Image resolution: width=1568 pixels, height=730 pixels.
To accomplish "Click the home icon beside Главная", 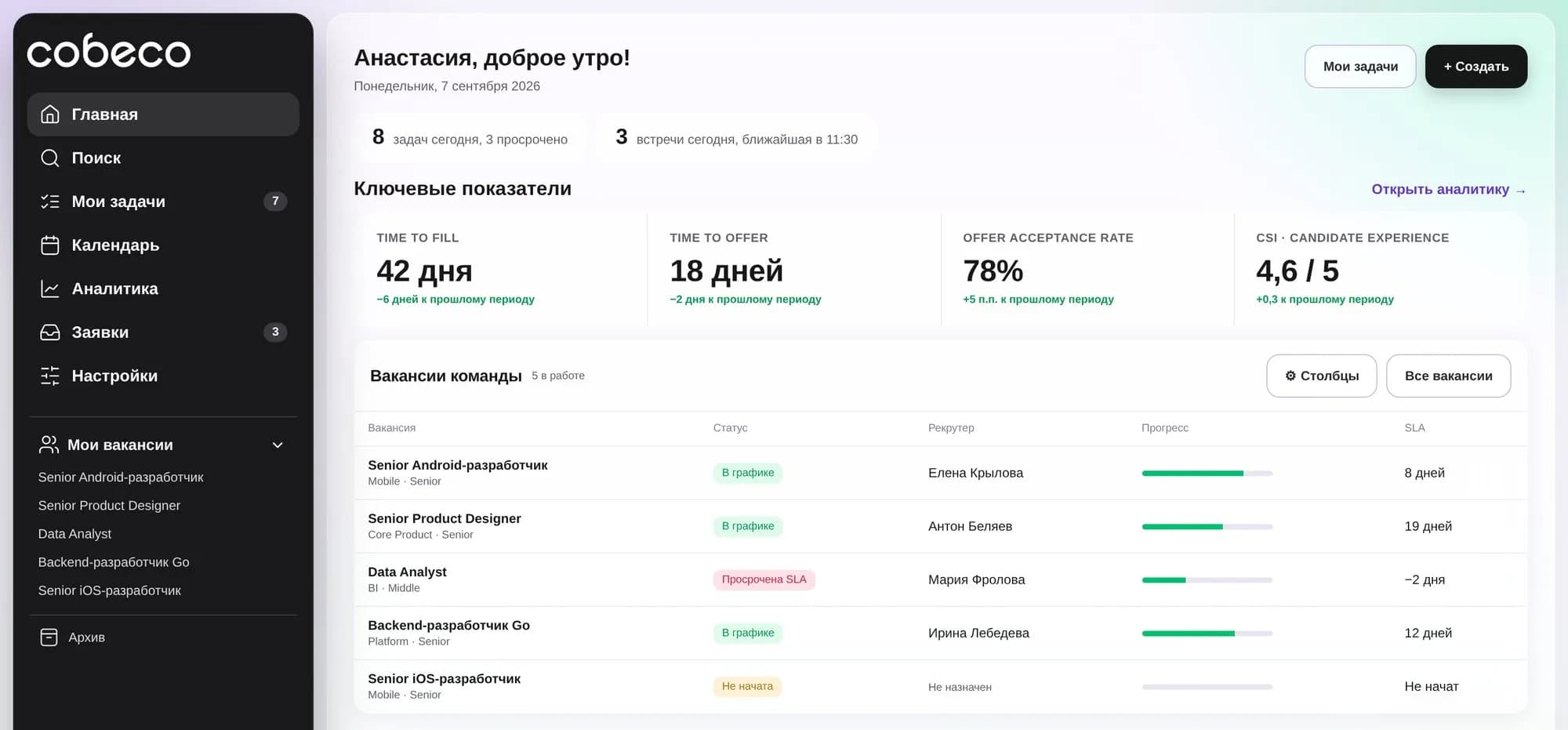I will point(49,114).
